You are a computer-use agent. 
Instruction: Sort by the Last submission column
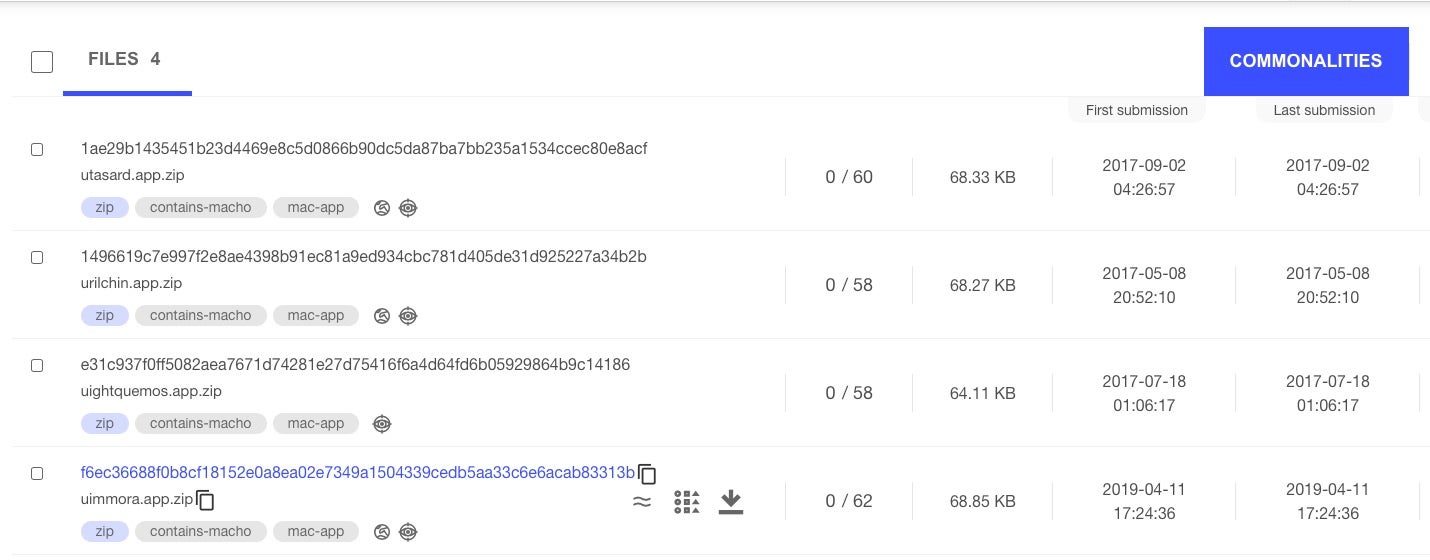tap(1324, 110)
